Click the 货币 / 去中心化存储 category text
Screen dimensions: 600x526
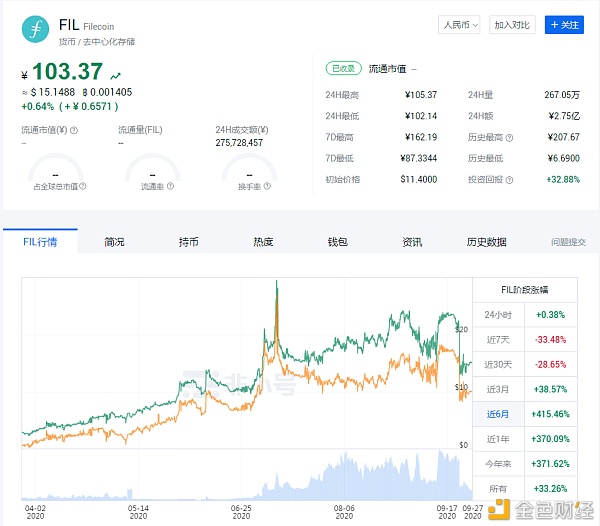click(96, 42)
